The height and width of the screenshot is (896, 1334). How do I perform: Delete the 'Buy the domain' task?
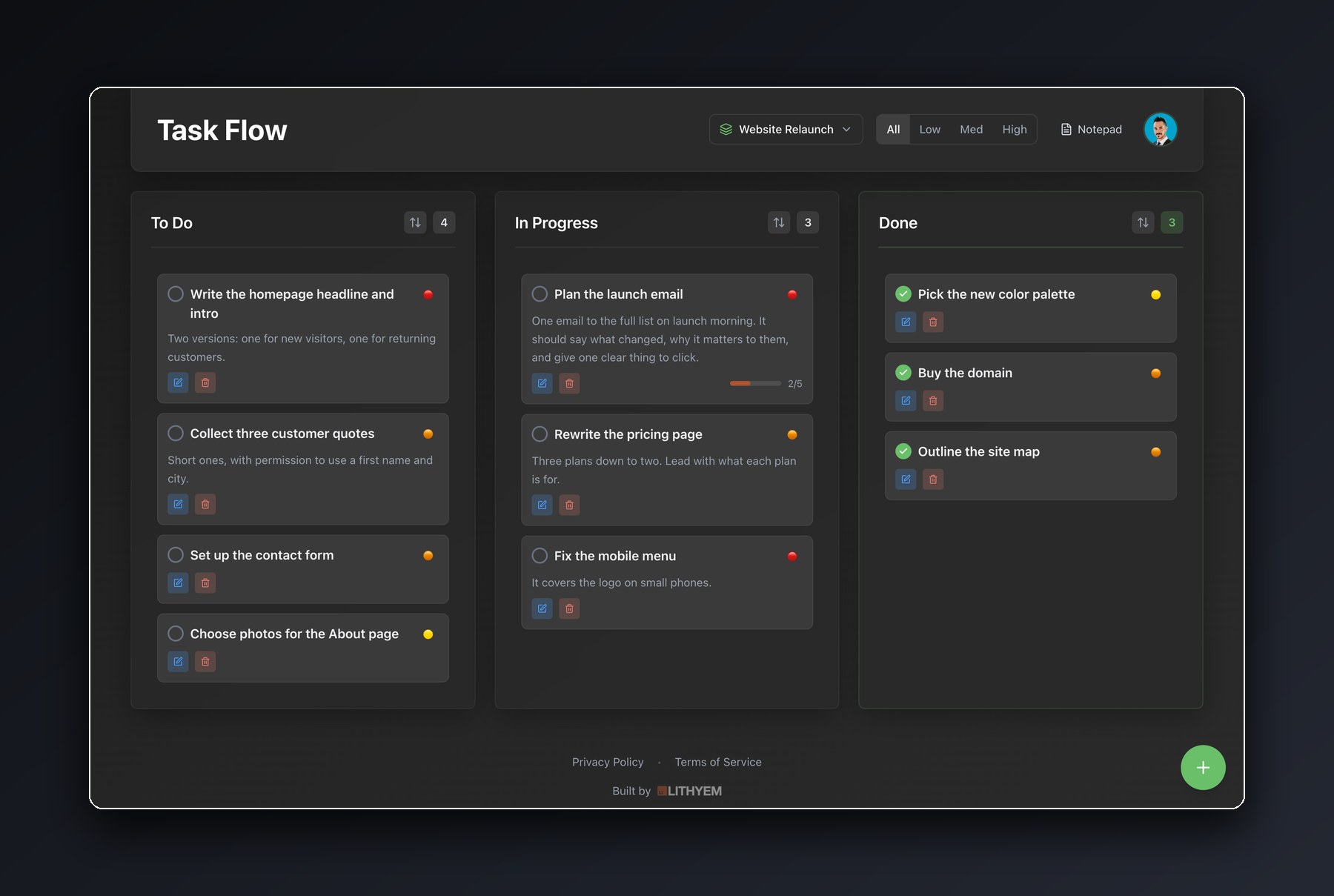pyautogui.click(x=933, y=401)
